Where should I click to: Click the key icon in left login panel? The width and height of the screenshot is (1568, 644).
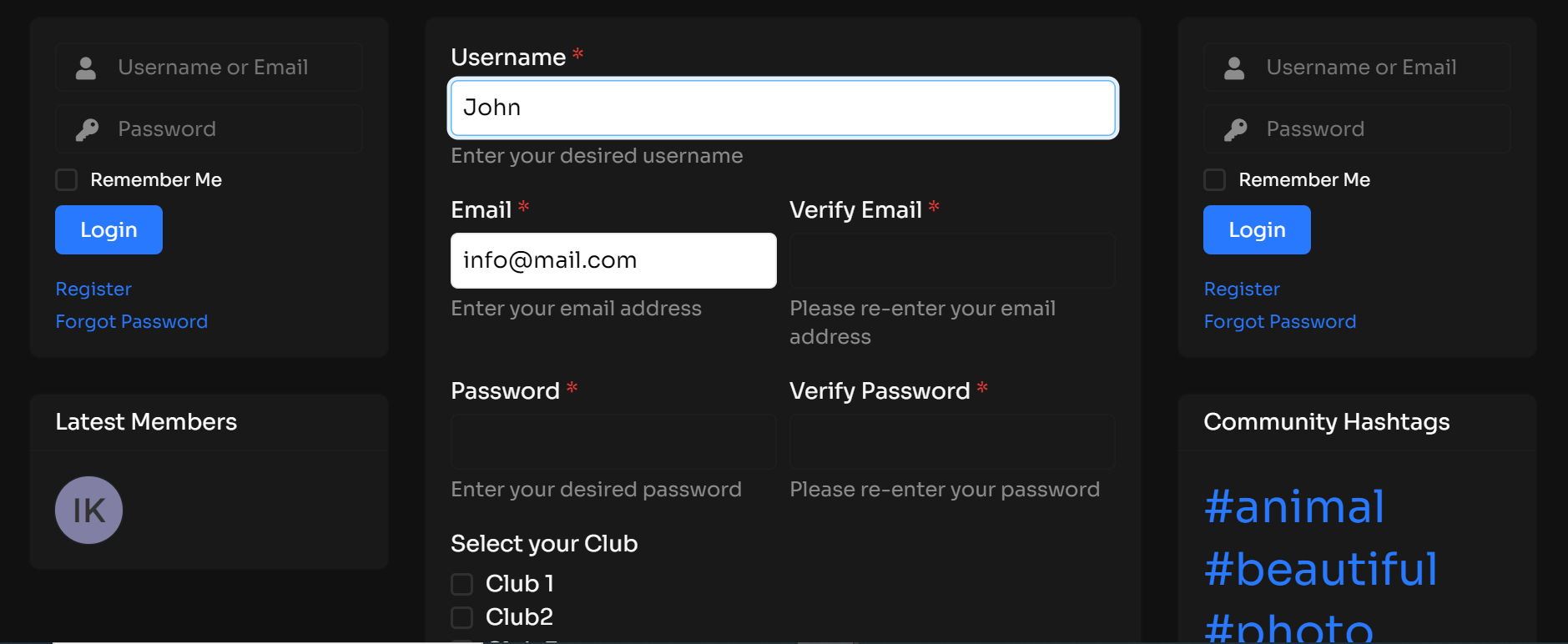coord(87,129)
